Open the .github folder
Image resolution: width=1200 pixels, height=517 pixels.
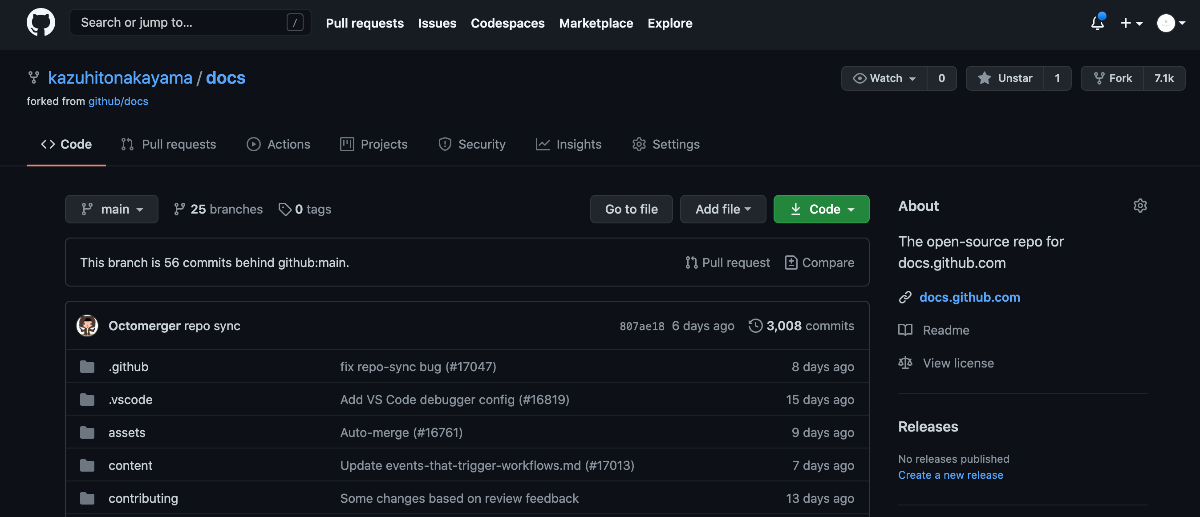128,367
